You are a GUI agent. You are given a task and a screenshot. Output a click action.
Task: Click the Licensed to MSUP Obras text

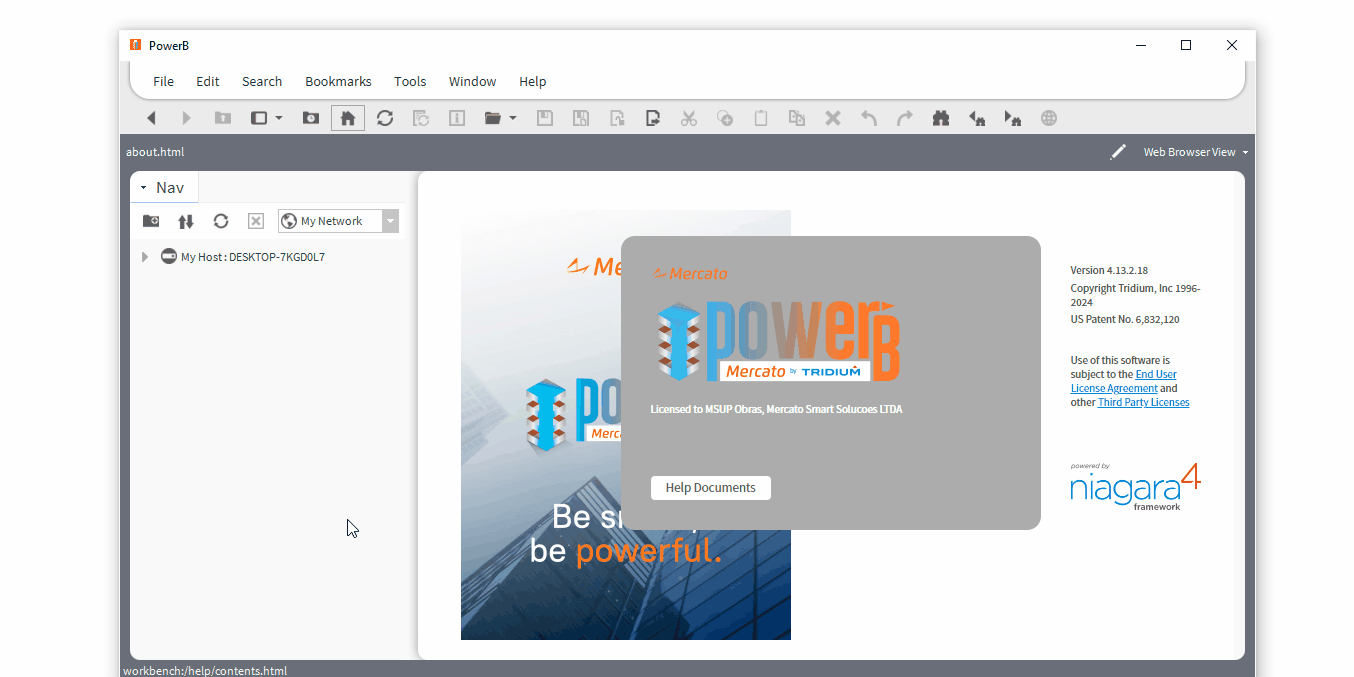pos(776,409)
